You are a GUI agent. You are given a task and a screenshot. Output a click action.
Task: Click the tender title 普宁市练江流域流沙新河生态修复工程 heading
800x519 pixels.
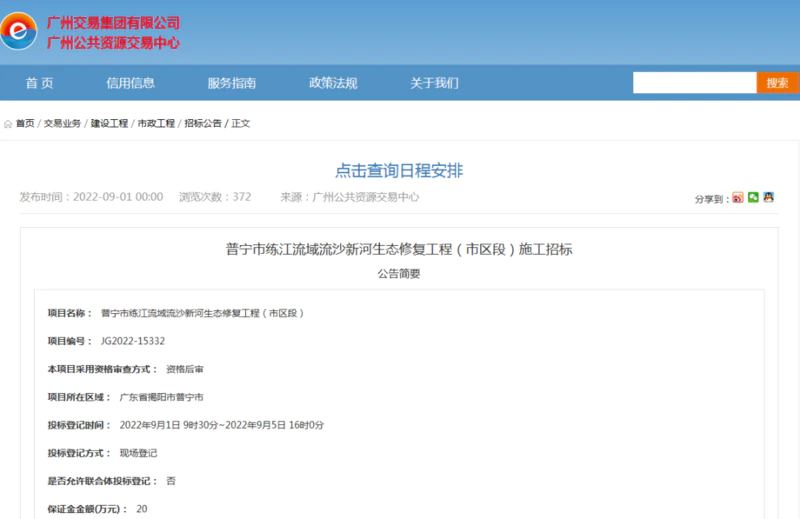point(399,249)
